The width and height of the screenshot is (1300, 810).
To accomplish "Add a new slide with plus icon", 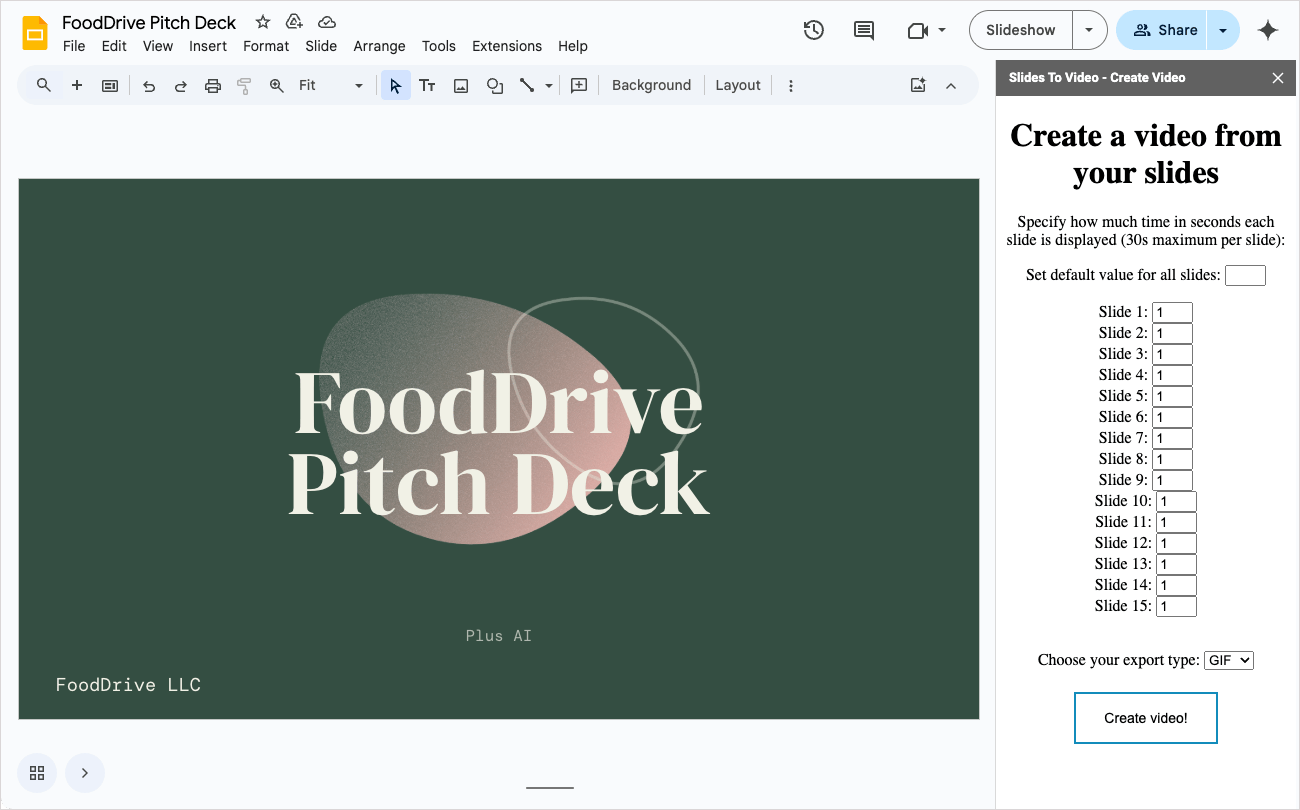I will [77, 85].
